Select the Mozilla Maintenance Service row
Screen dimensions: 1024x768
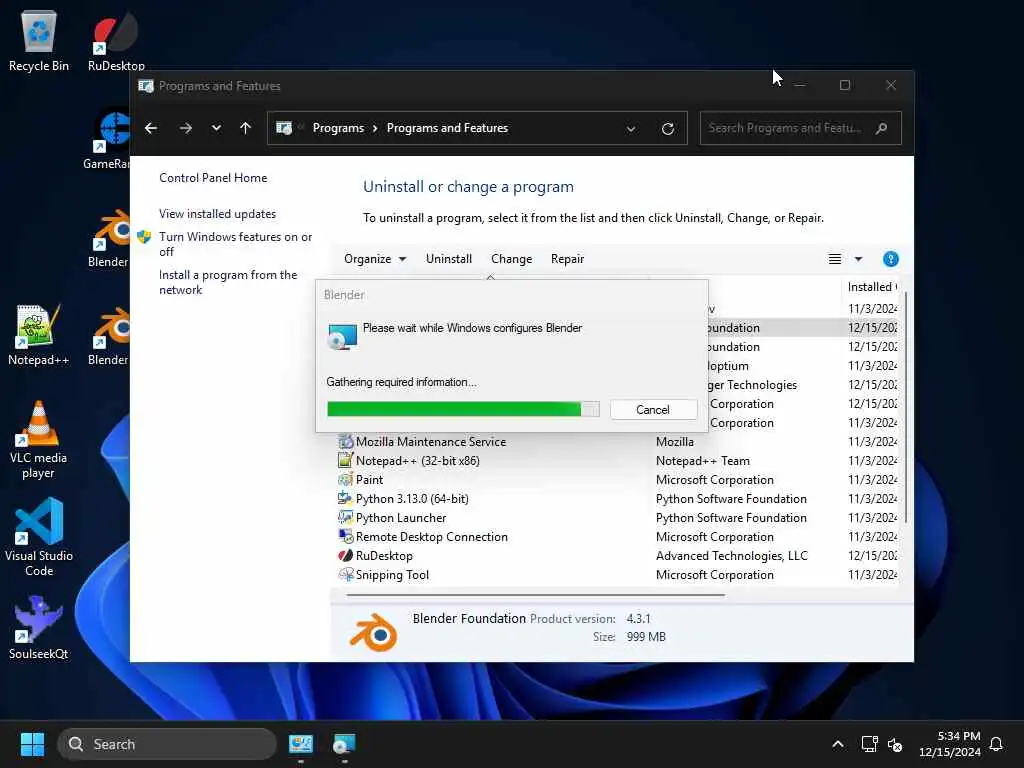coord(616,441)
